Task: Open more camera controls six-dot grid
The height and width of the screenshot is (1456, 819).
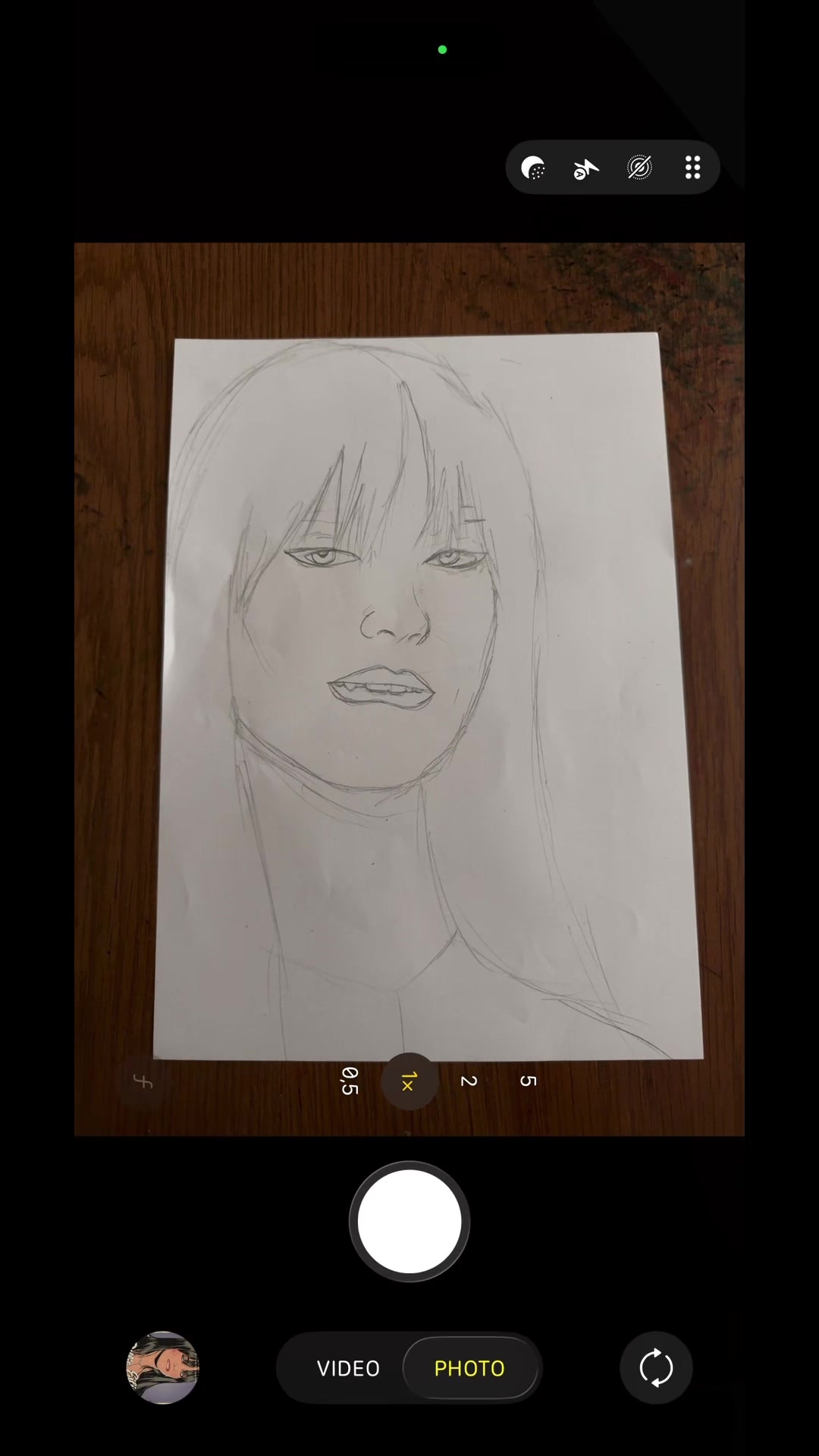Action: pos(692,168)
